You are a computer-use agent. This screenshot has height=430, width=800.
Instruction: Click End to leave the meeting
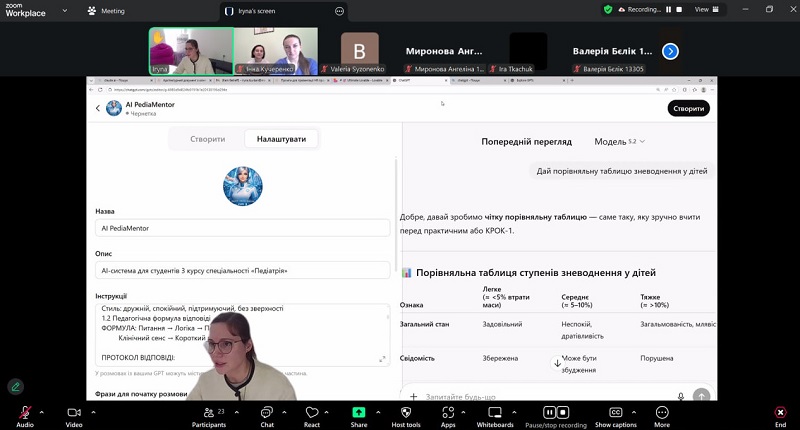pos(780,412)
